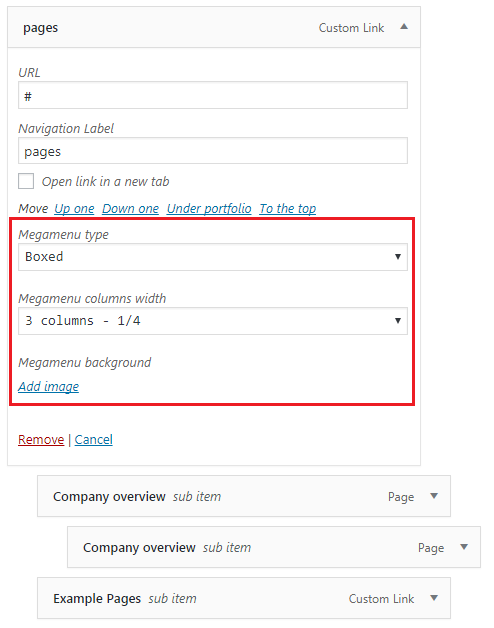This screenshot has width=494, height=628.
Task: Collapse the pages menu item arrow
Action: point(404,27)
